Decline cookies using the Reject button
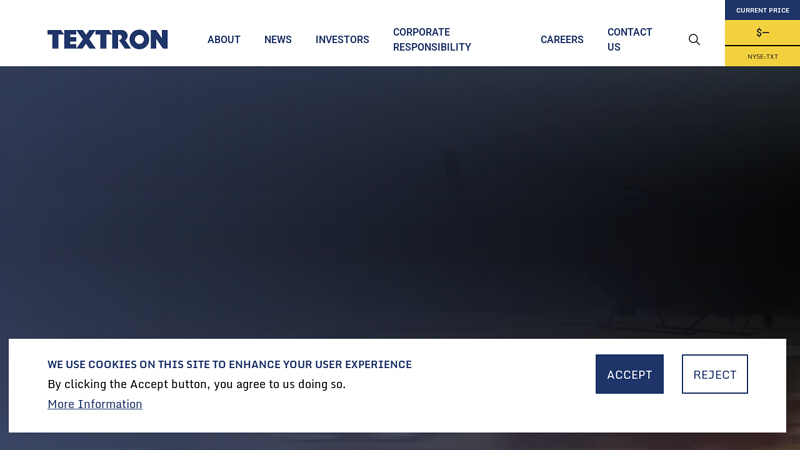 [714, 374]
